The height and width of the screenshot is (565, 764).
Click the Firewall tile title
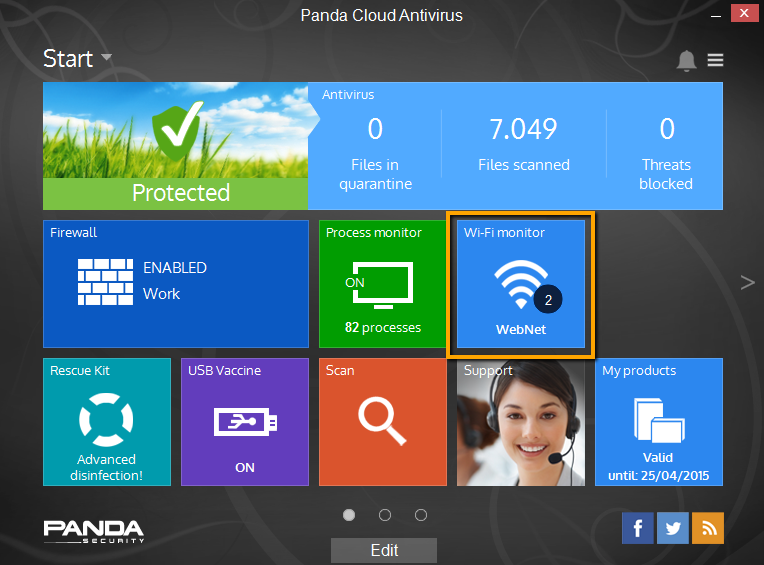point(74,232)
